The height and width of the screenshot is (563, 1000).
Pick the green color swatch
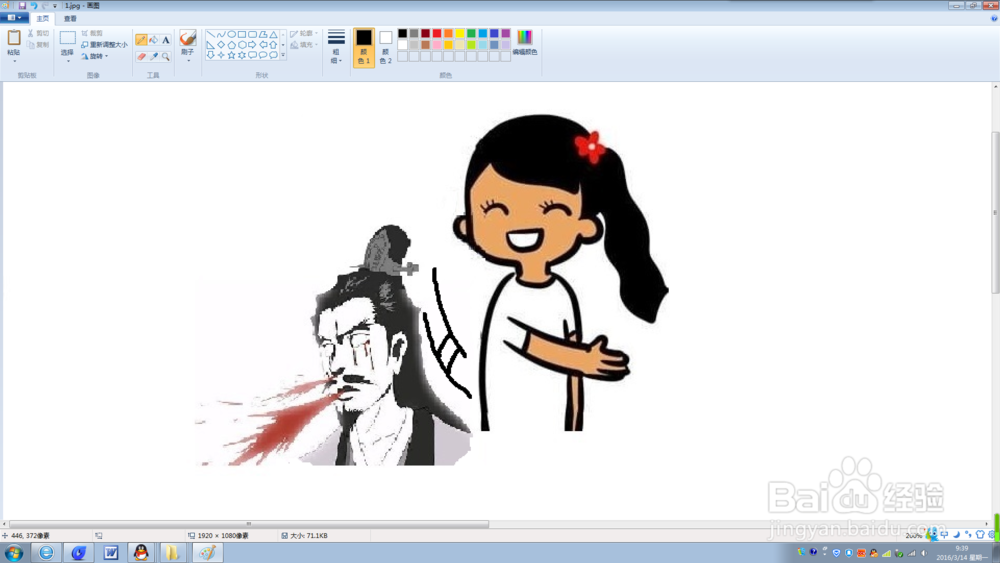tap(471, 33)
